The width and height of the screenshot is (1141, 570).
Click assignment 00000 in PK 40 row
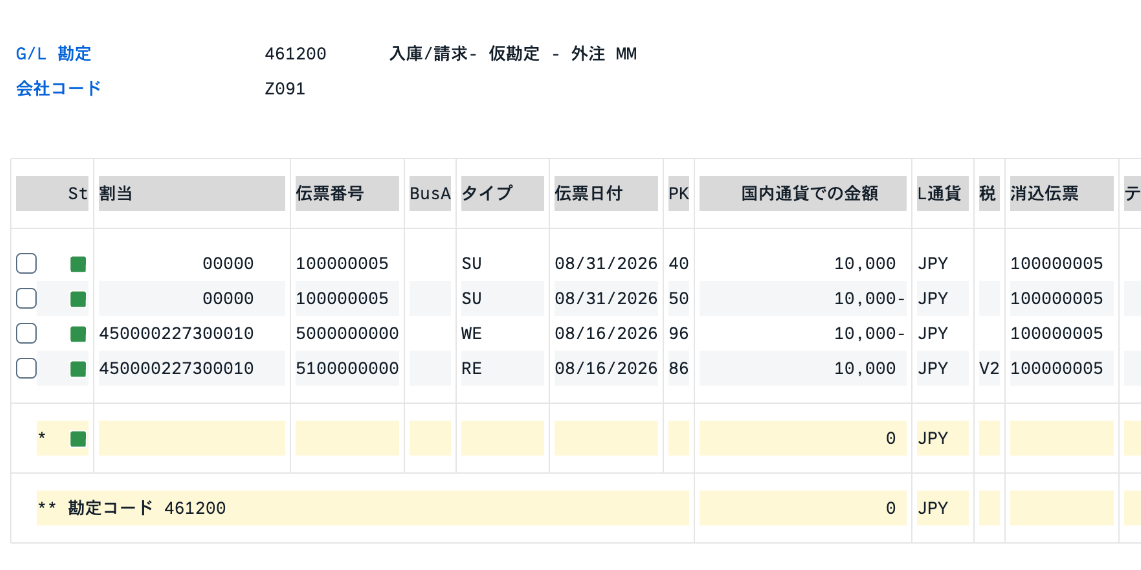pyautogui.click(x=228, y=264)
